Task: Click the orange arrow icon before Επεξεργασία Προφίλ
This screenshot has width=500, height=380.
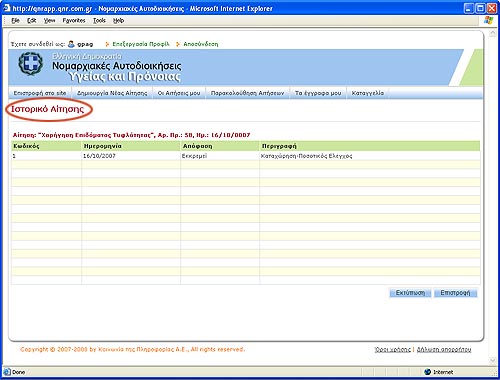Action: coord(107,44)
